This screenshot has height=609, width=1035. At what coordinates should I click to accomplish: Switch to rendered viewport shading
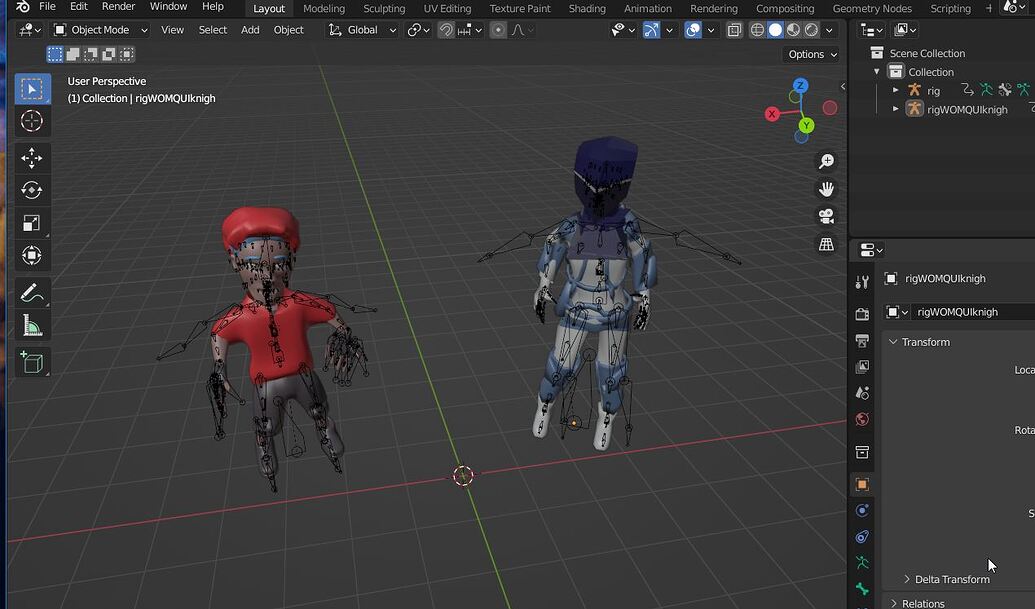pos(811,30)
